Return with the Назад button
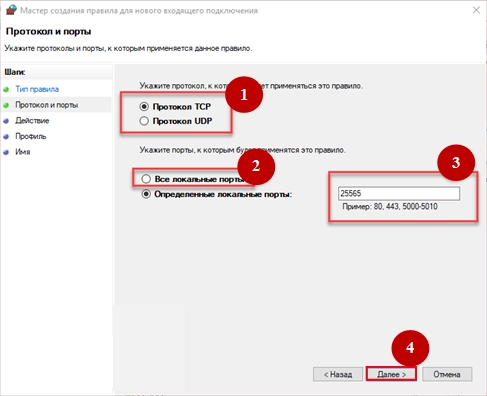This screenshot has height=396, width=487. (338, 374)
